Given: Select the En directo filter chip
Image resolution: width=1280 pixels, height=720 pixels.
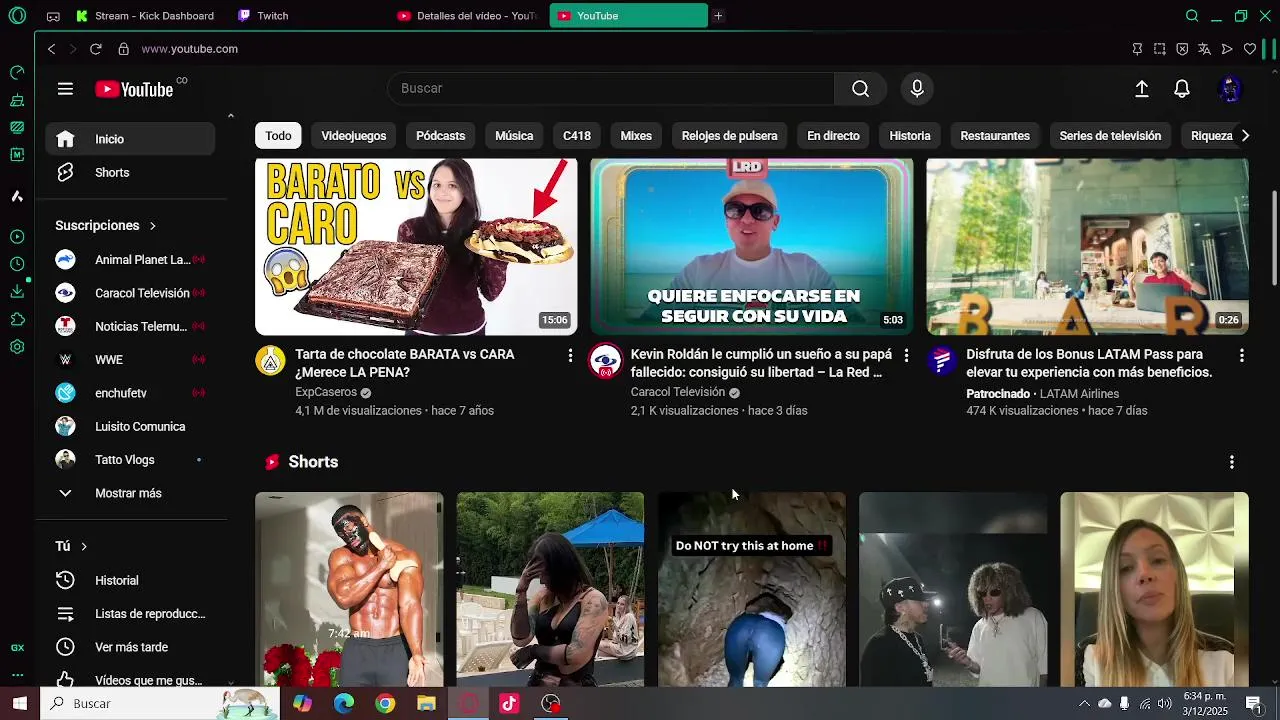Looking at the screenshot, I should coord(833,136).
